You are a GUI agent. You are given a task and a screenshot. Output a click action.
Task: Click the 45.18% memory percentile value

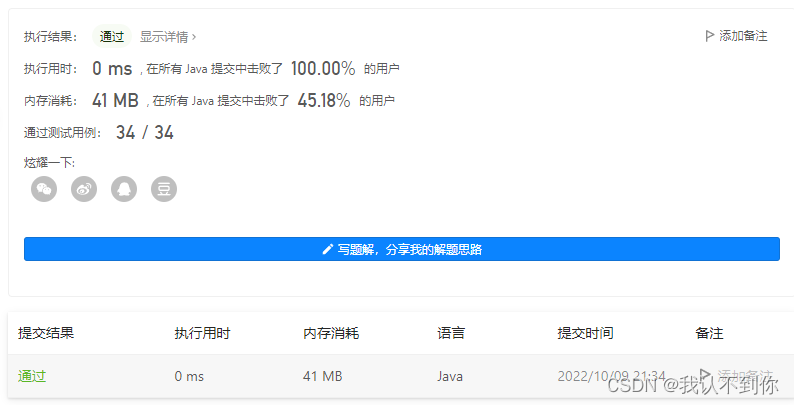pyautogui.click(x=324, y=100)
